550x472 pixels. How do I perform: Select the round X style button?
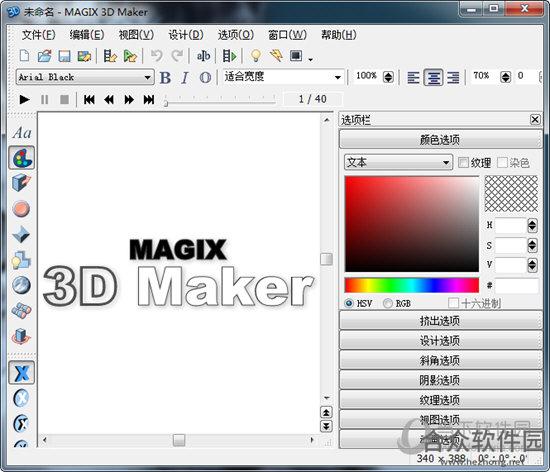[21, 398]
